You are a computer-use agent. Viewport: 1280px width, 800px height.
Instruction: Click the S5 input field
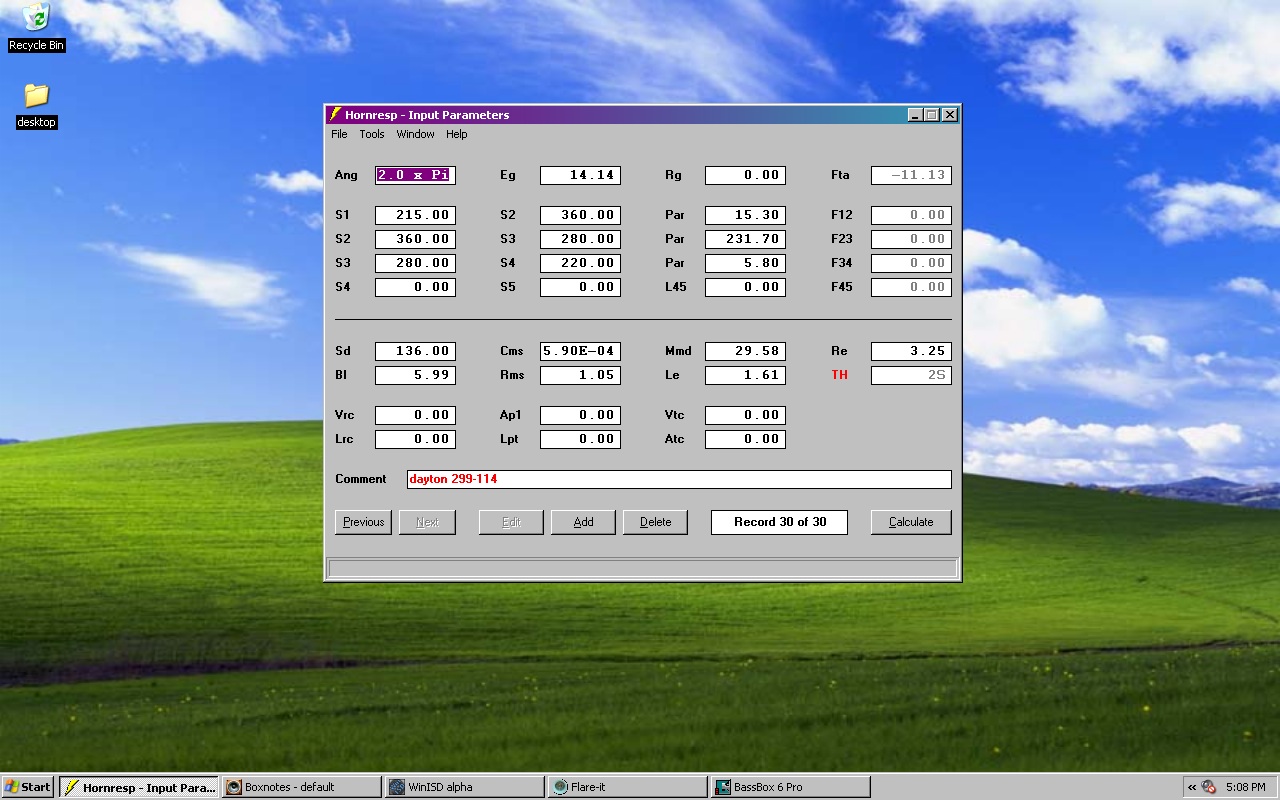point(580,287)
